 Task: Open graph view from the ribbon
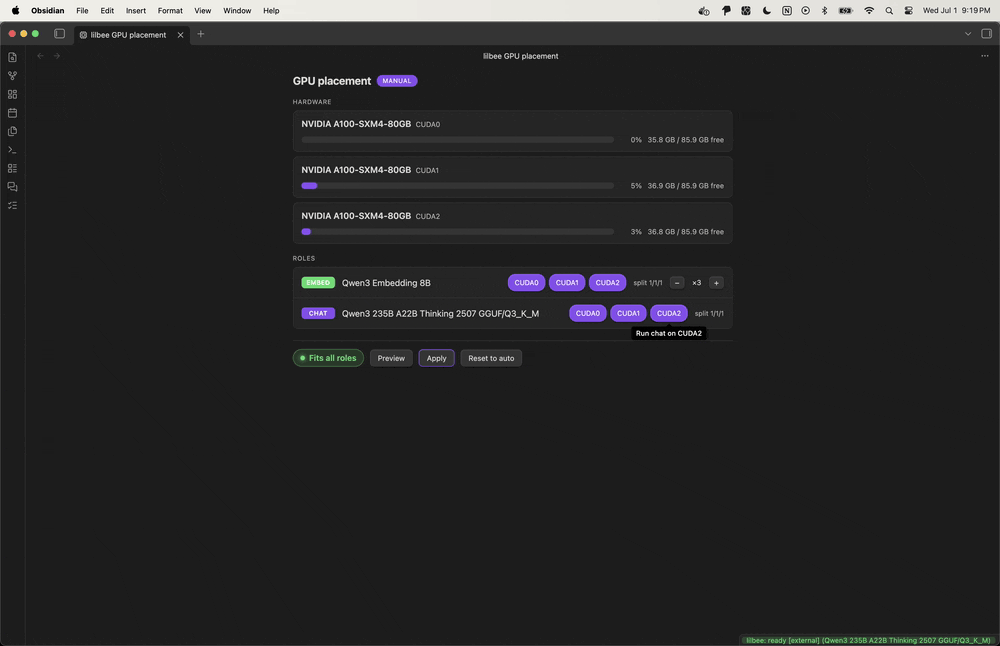point(12,76)
